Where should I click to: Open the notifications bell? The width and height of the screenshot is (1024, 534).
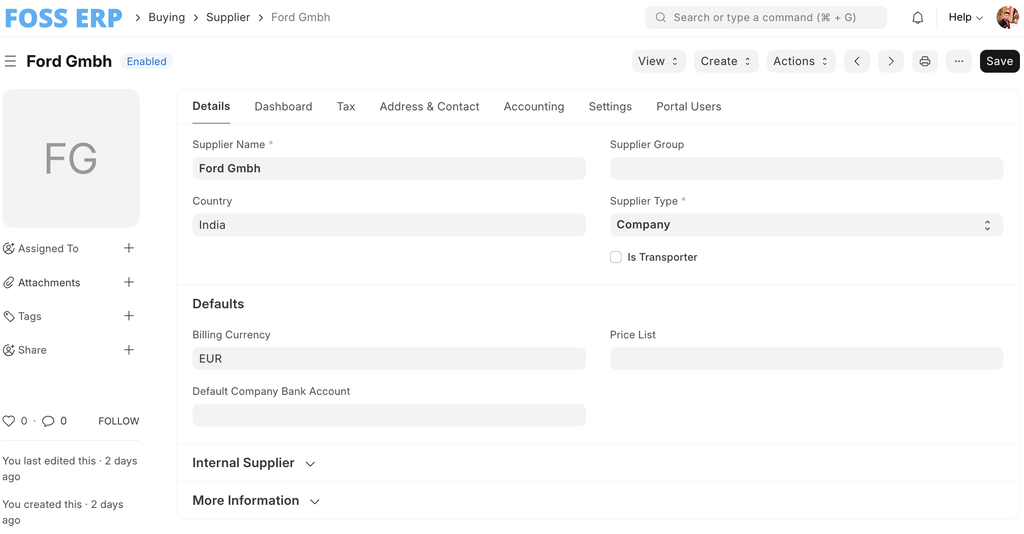tap(918, 18)
